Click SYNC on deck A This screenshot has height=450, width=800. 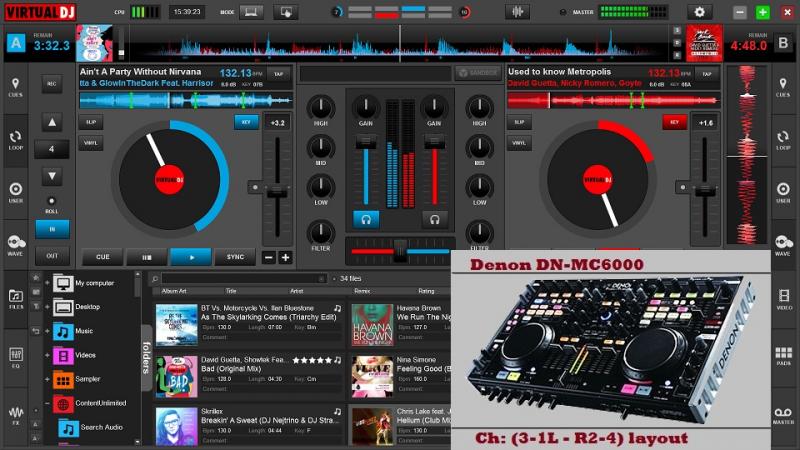[235, 257]
